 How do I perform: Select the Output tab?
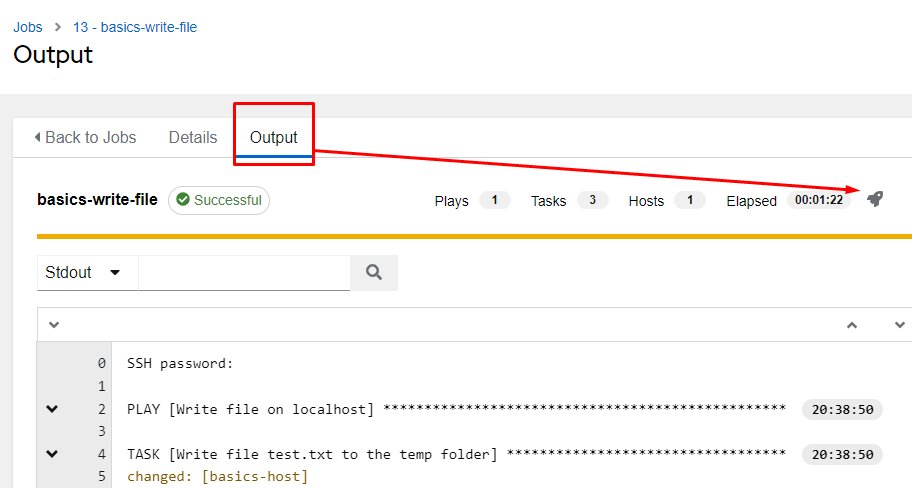[x=274, y=137]
